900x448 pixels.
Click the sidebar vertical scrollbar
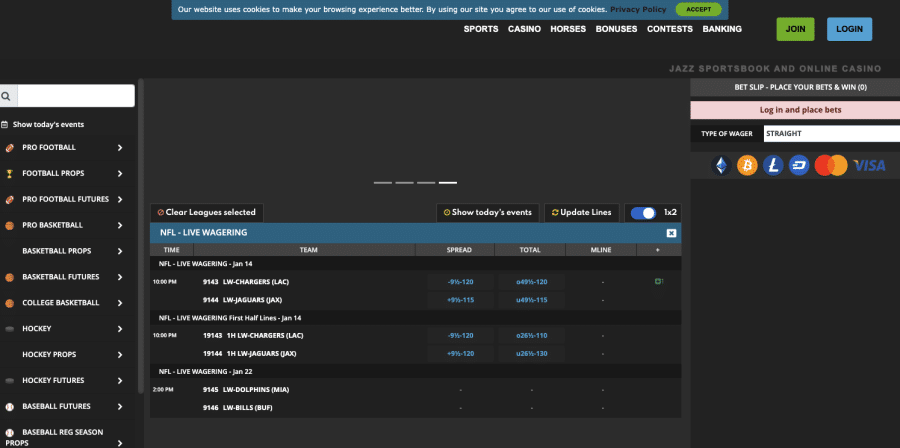141,235
